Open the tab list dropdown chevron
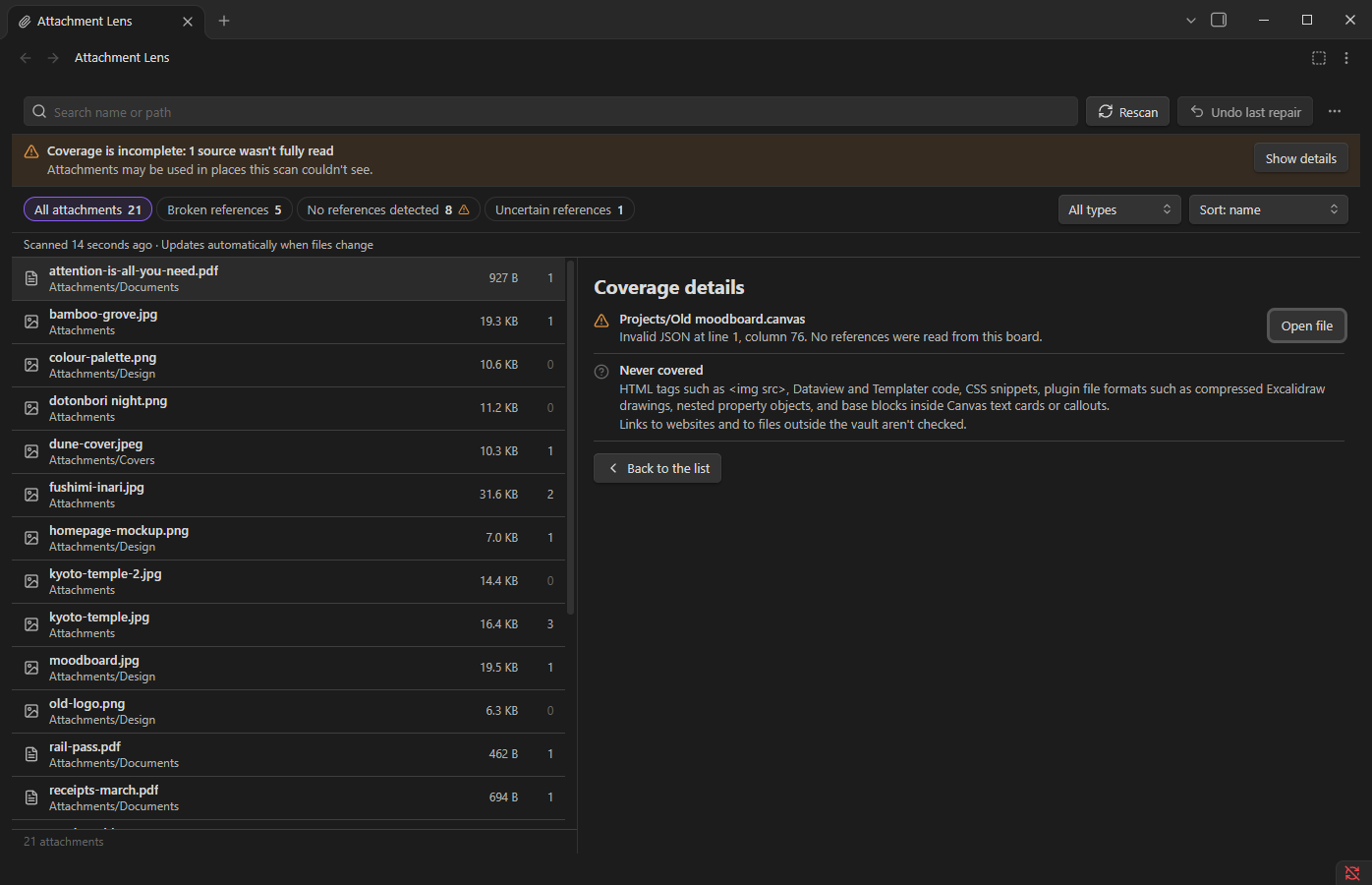 tap(1190, 21)
